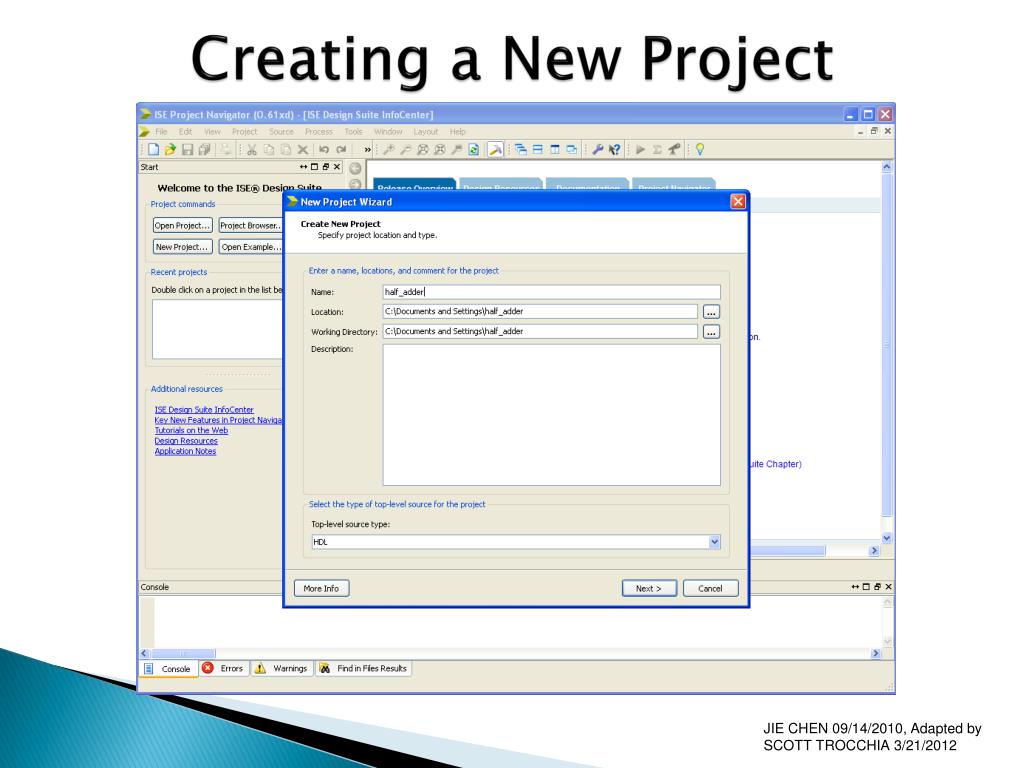This screenshot has height=768, width=1024.
Task: Click the highlighted hammer toolbar icon
Action: coord(495,150)
